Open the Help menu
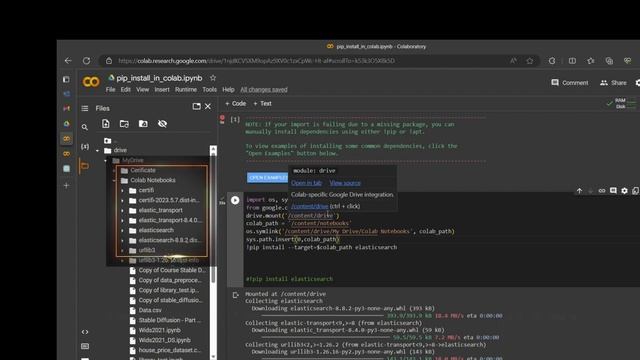 click(228, 89)
